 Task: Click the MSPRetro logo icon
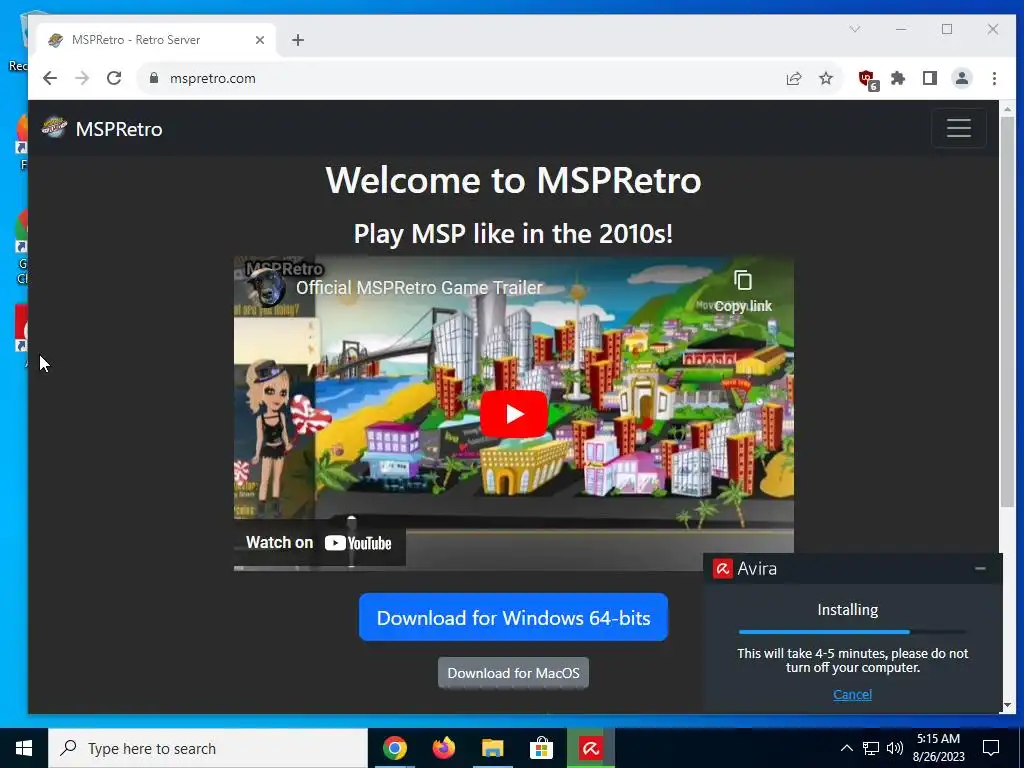click(54, 127)
